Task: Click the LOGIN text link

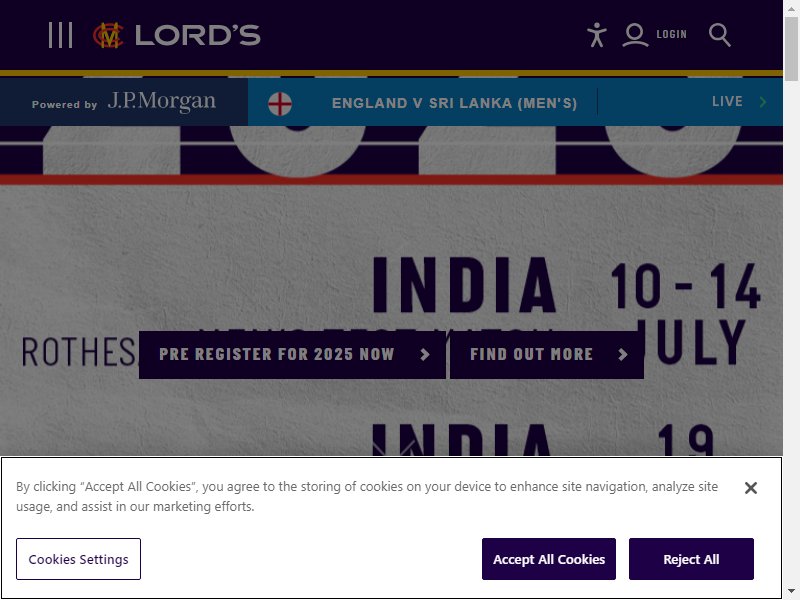Action: point(671,34)
